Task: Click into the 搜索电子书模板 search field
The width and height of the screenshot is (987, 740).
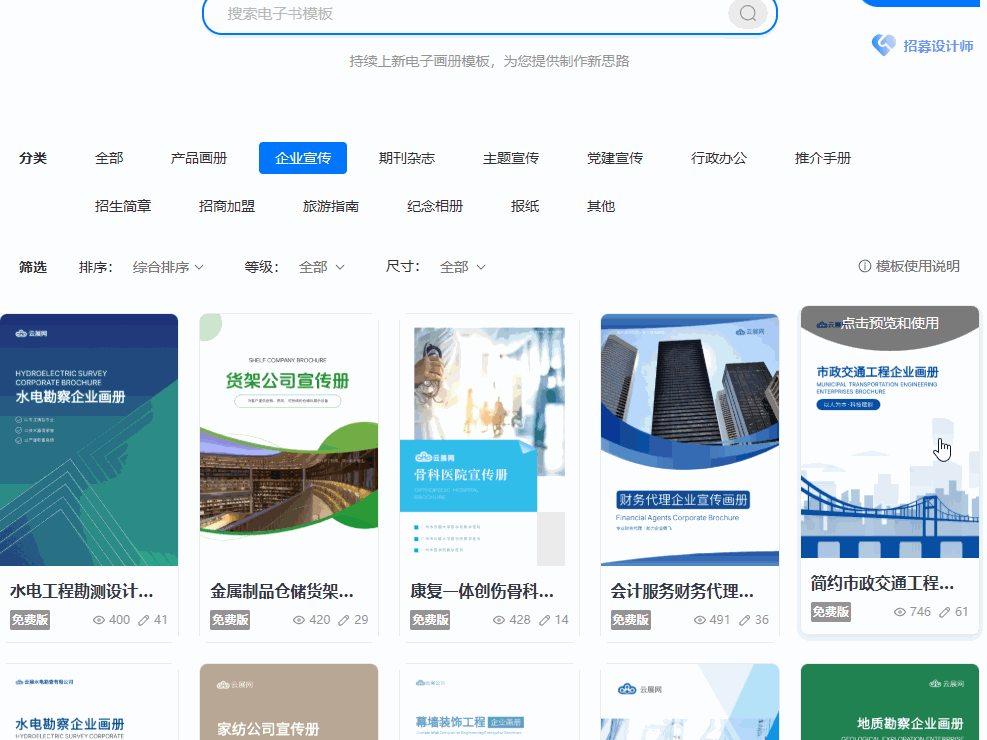Action: click(x=466, y=13)
